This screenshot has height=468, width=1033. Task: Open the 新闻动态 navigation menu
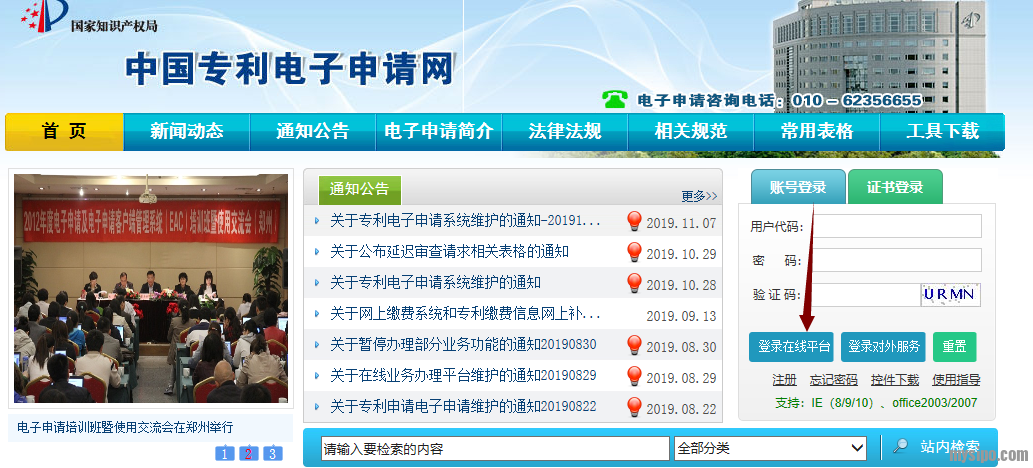point(186,131)
